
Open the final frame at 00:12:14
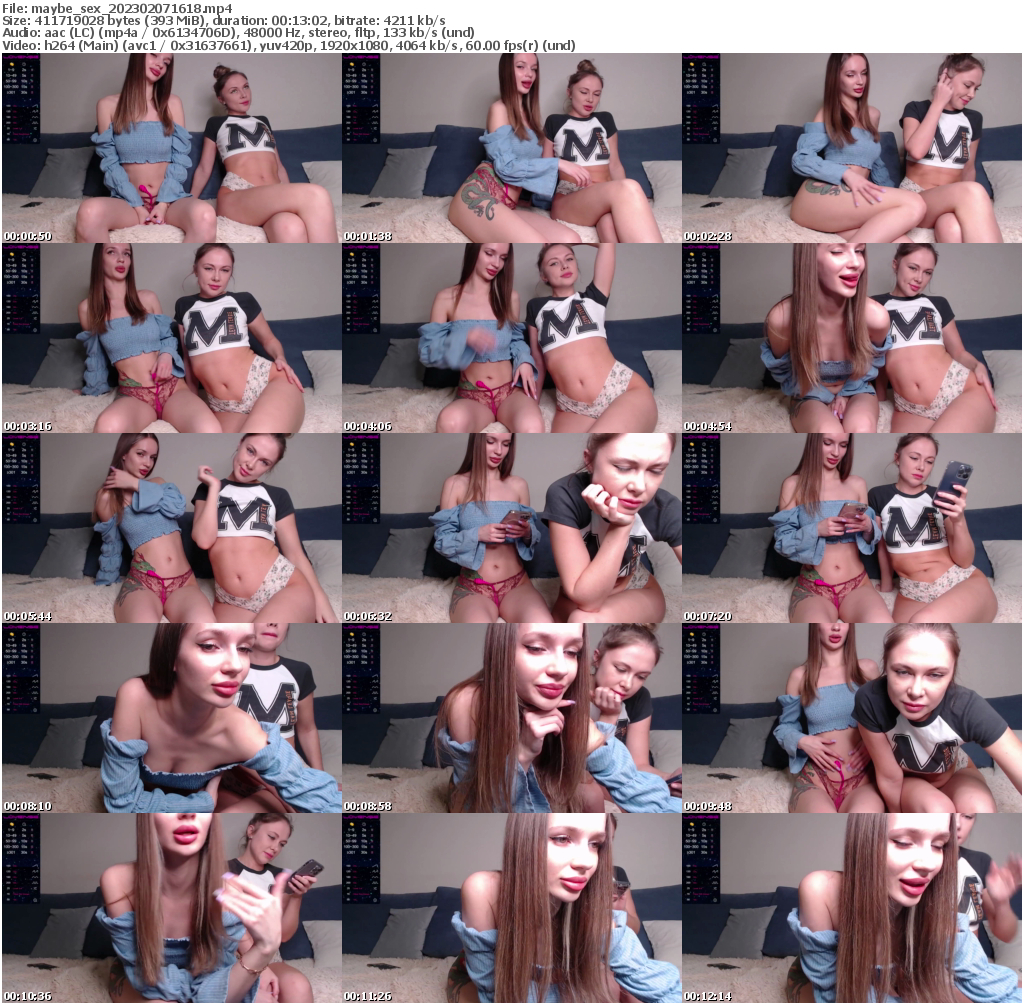point(852,908)
